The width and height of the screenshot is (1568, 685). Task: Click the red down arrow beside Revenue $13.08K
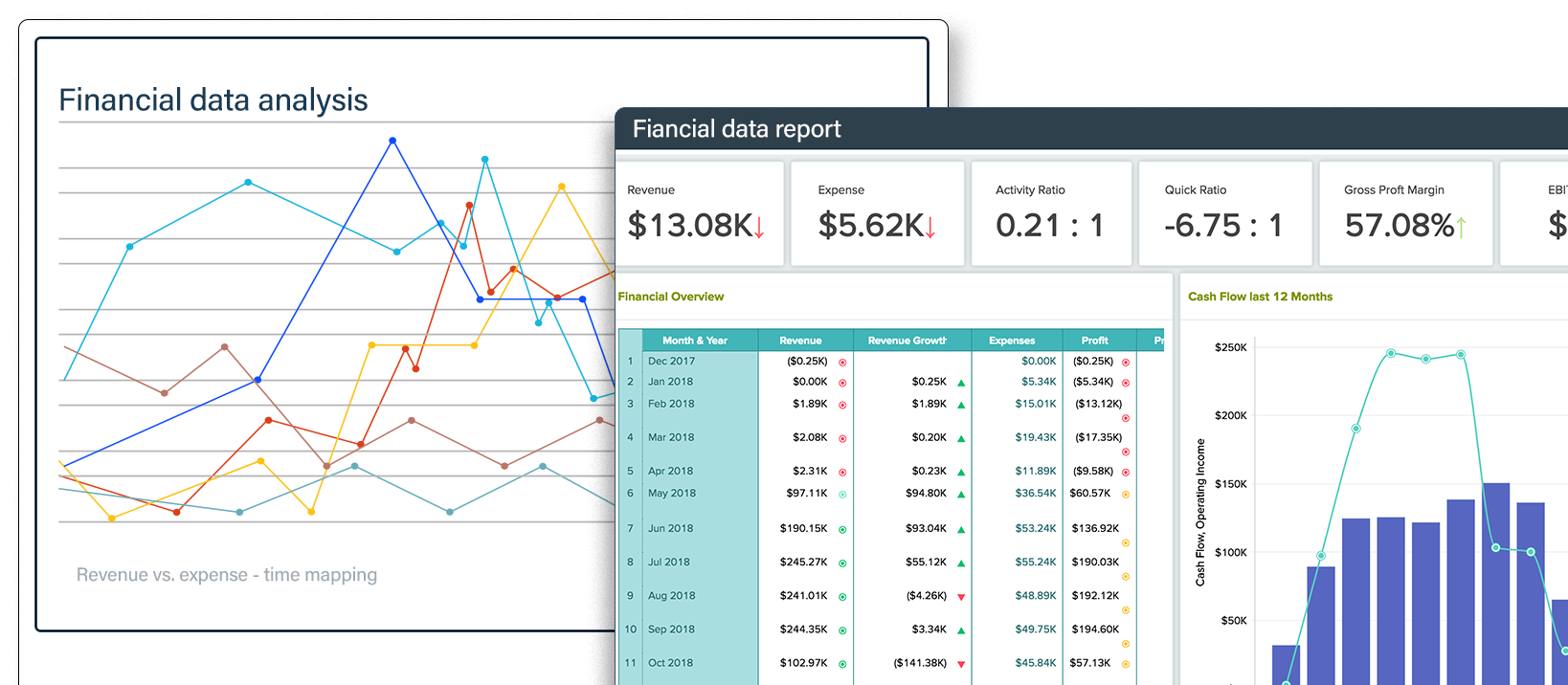[x=759, y=227]
